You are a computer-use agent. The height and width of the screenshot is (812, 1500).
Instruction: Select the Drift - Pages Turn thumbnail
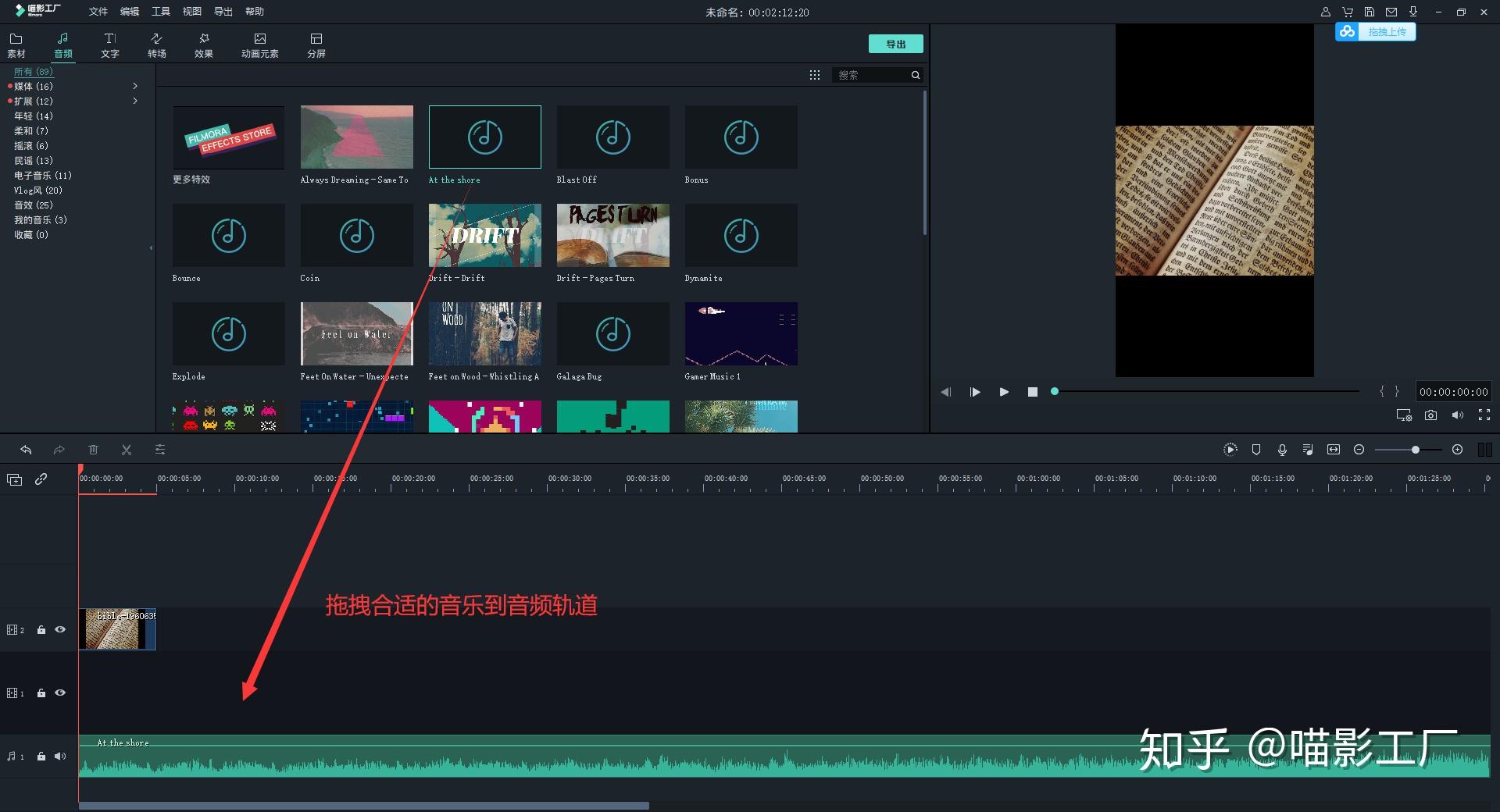613,236
